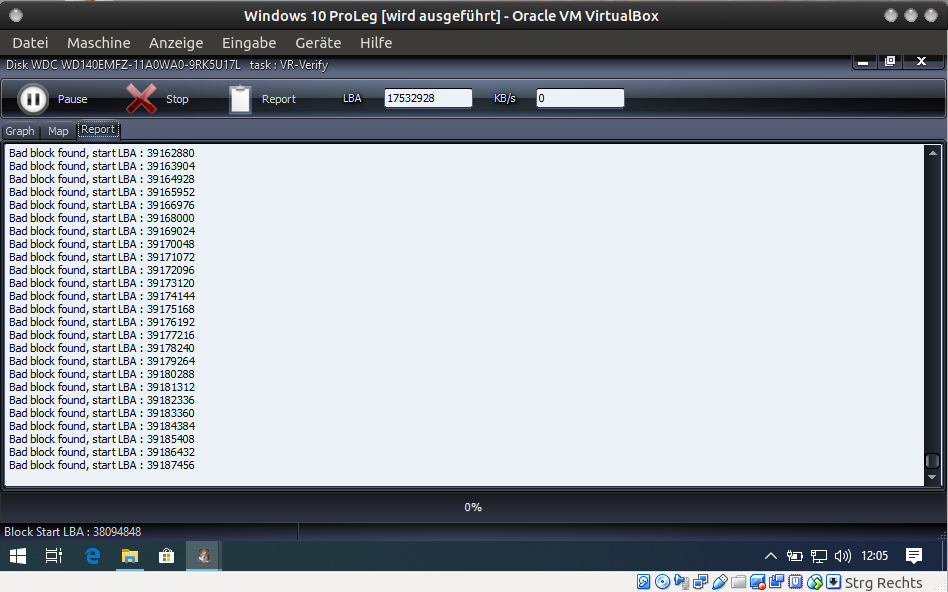The height and width of the screenshot is (592, 948).
Task: Click the network tray icon
Action: [819, 556]
